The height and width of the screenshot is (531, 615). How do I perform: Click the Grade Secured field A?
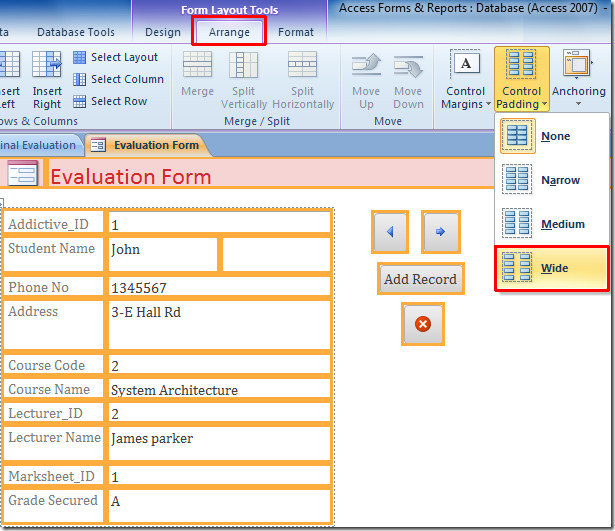pyautogui.click(x=219, y=506)
